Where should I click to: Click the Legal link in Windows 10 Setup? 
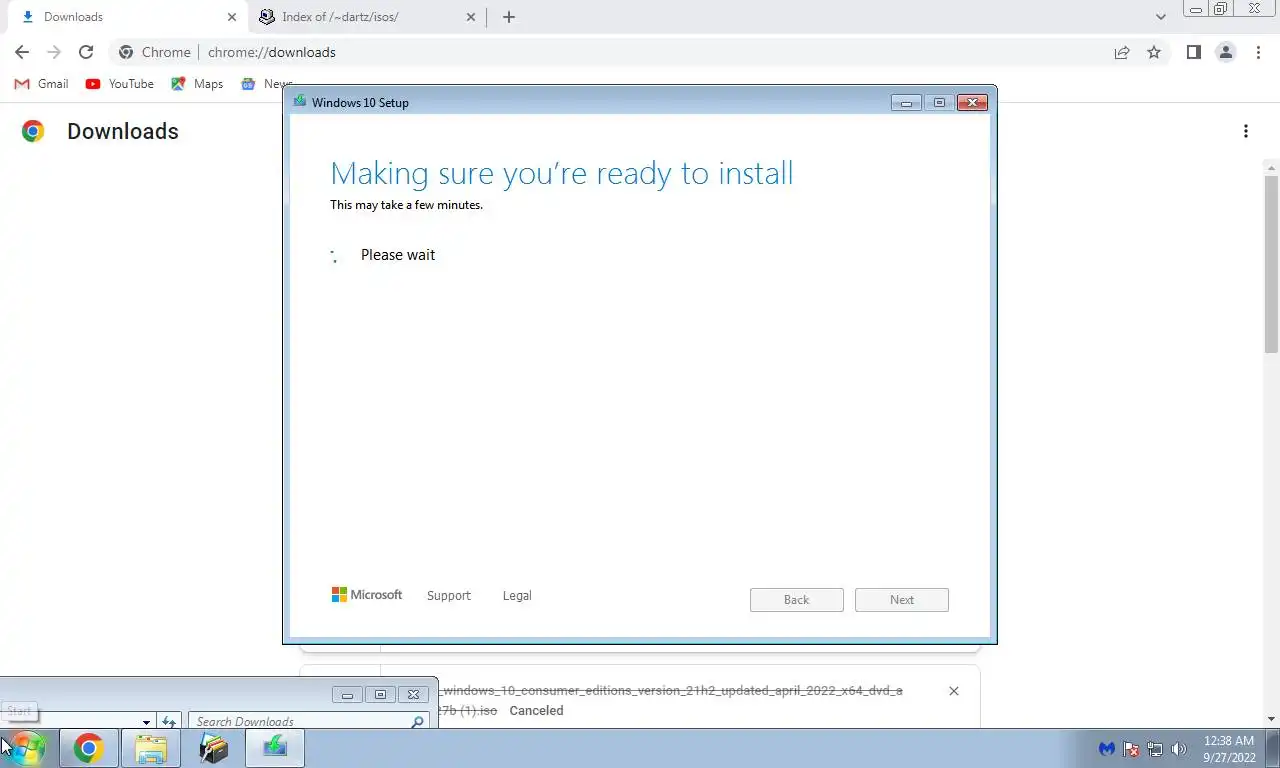517,596
